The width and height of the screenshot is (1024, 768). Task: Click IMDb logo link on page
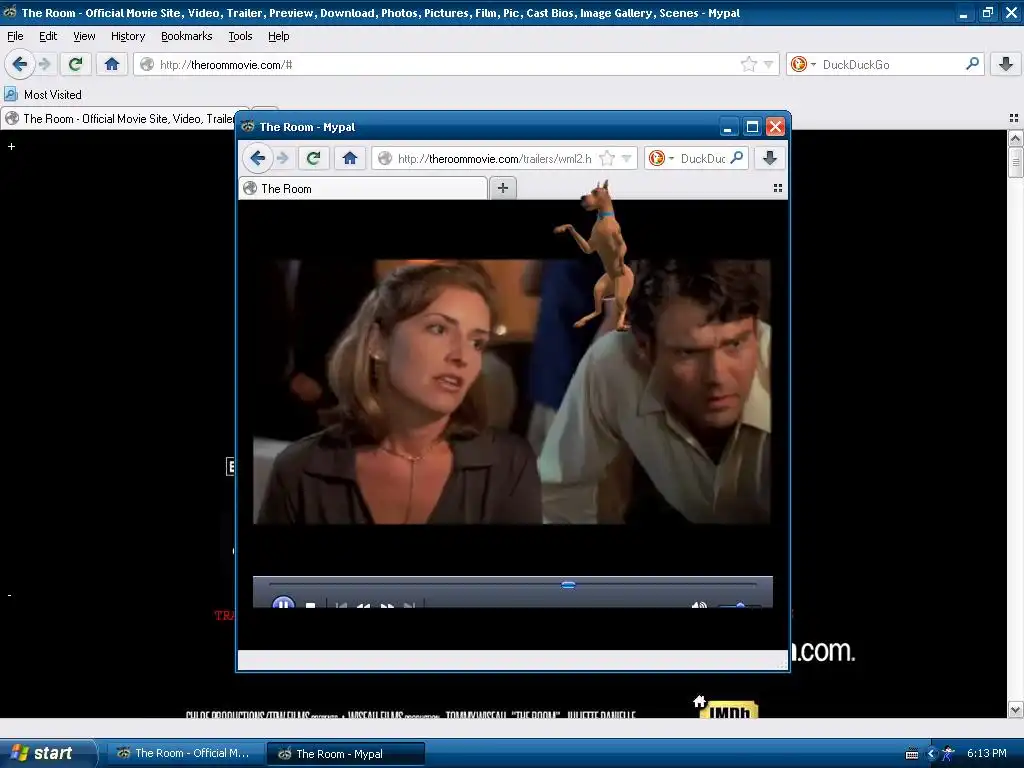[x=729, y=709]
